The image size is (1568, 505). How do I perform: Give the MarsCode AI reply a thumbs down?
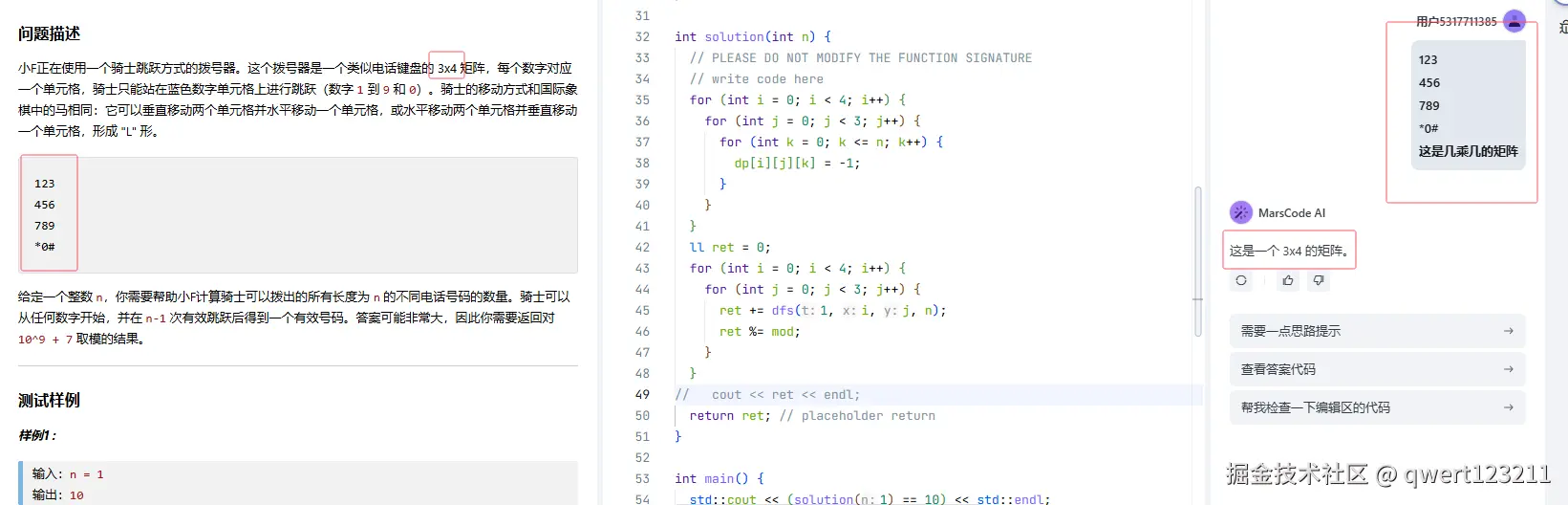tap(1319, 280)
